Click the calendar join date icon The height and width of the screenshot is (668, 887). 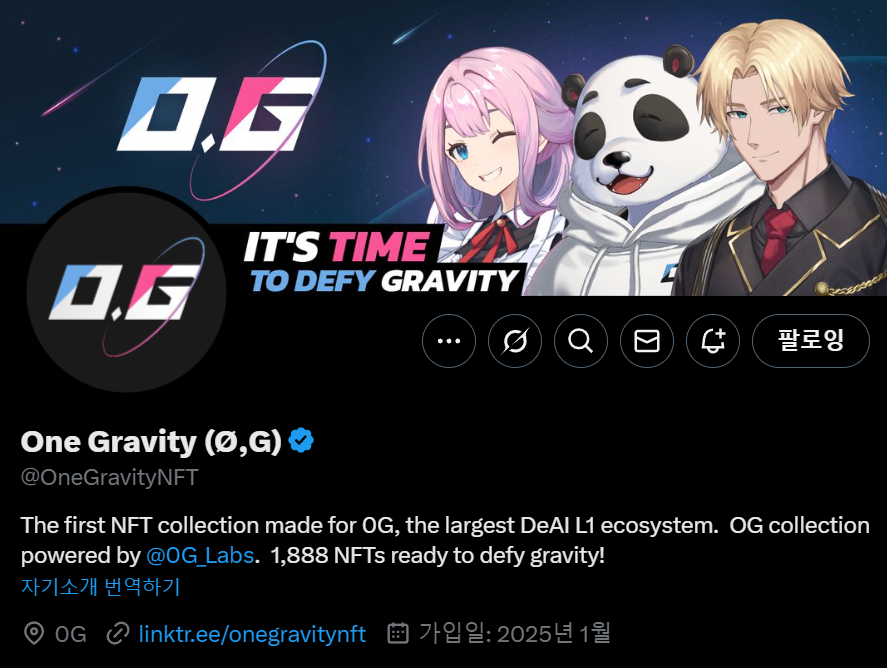coord(398,633)
